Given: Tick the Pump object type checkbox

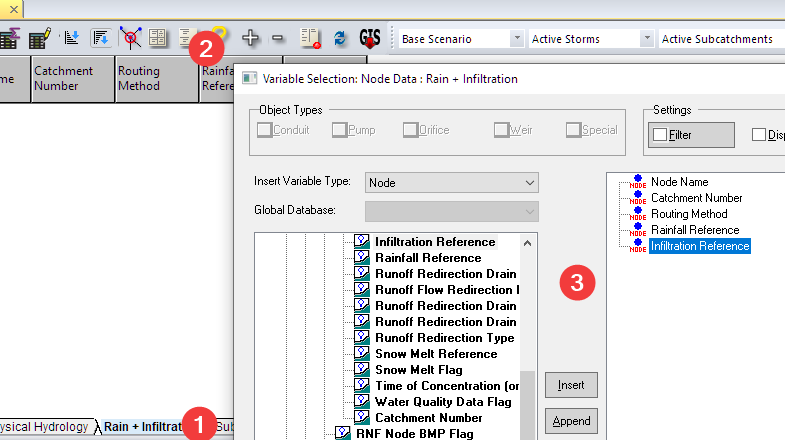Looking at the screenshot, I should [x=339, y=130].
